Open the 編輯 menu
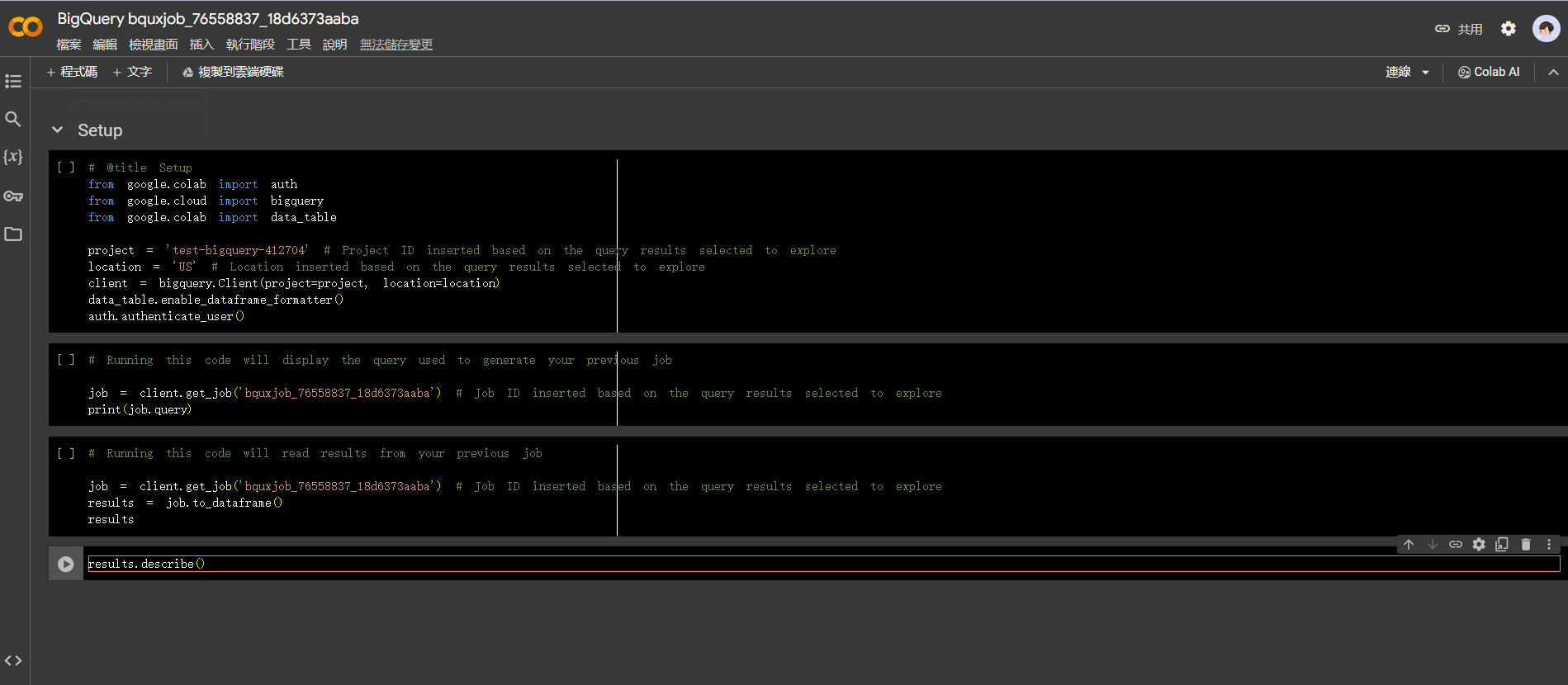The height and width of the screenshot is (685, 1568). coord(105,45)
